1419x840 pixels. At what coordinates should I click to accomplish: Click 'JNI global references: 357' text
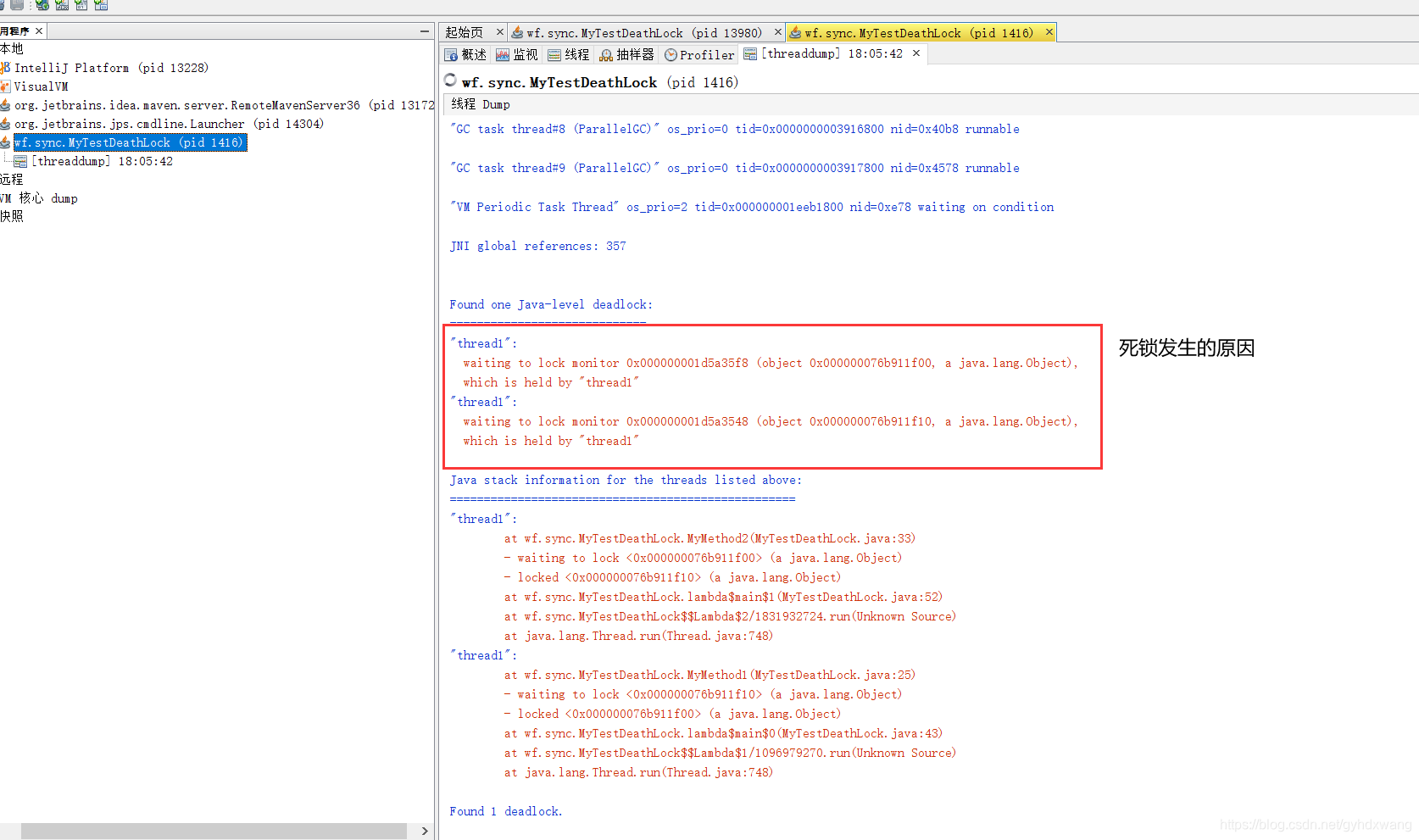pos(538,247)
